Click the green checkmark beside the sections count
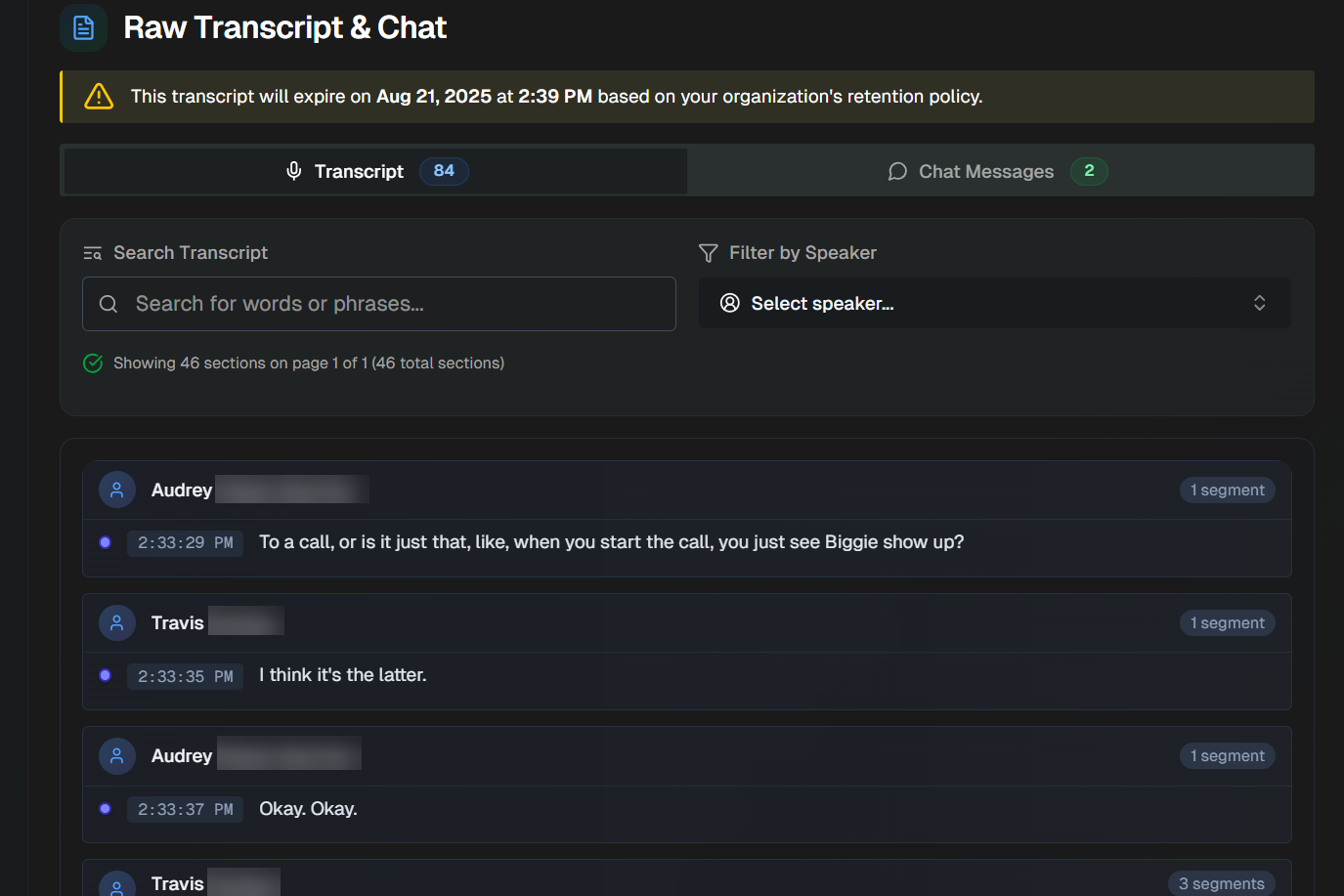 (93, 363)
